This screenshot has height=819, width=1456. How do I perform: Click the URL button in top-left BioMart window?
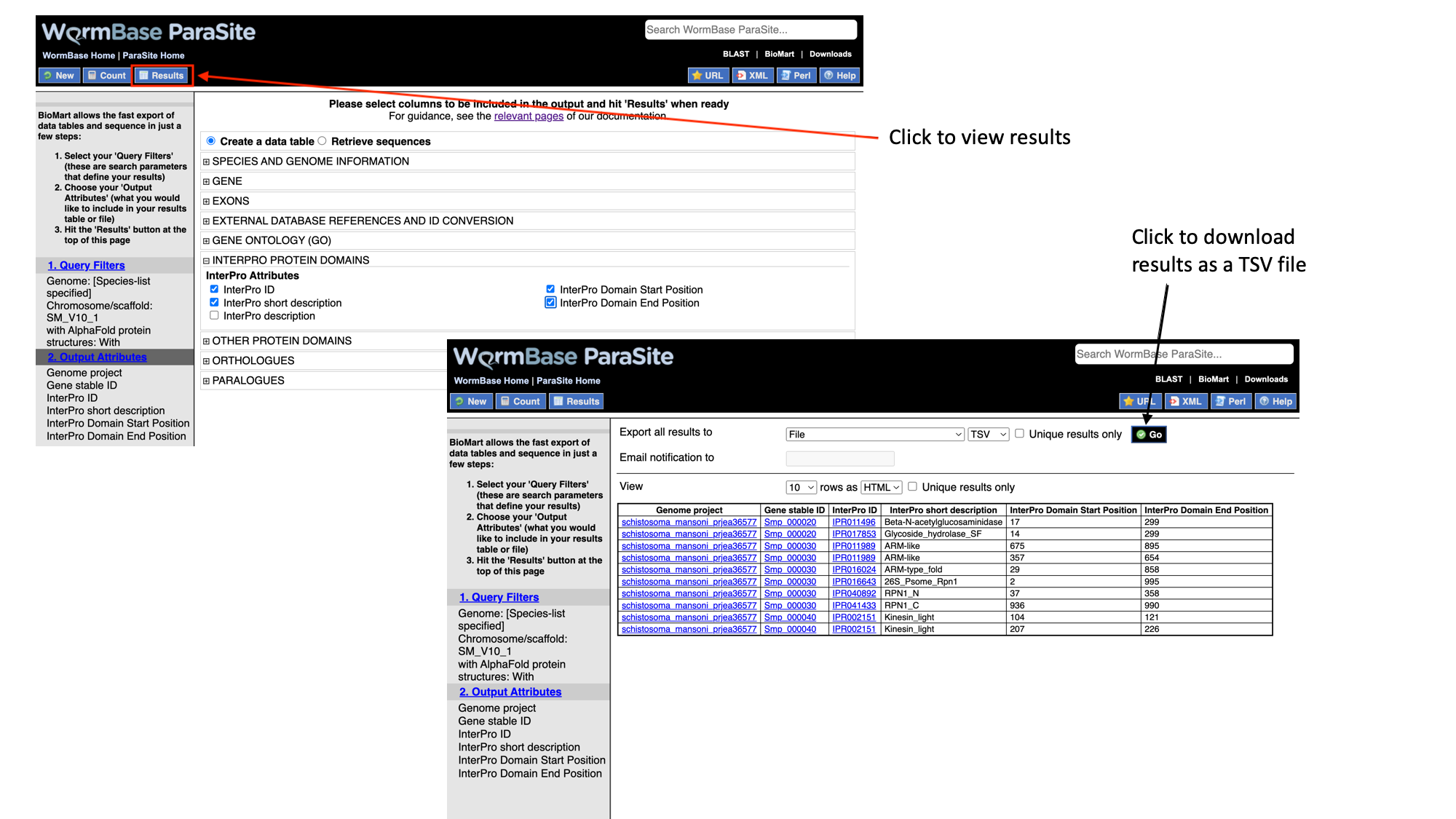(x=708, y=76)
